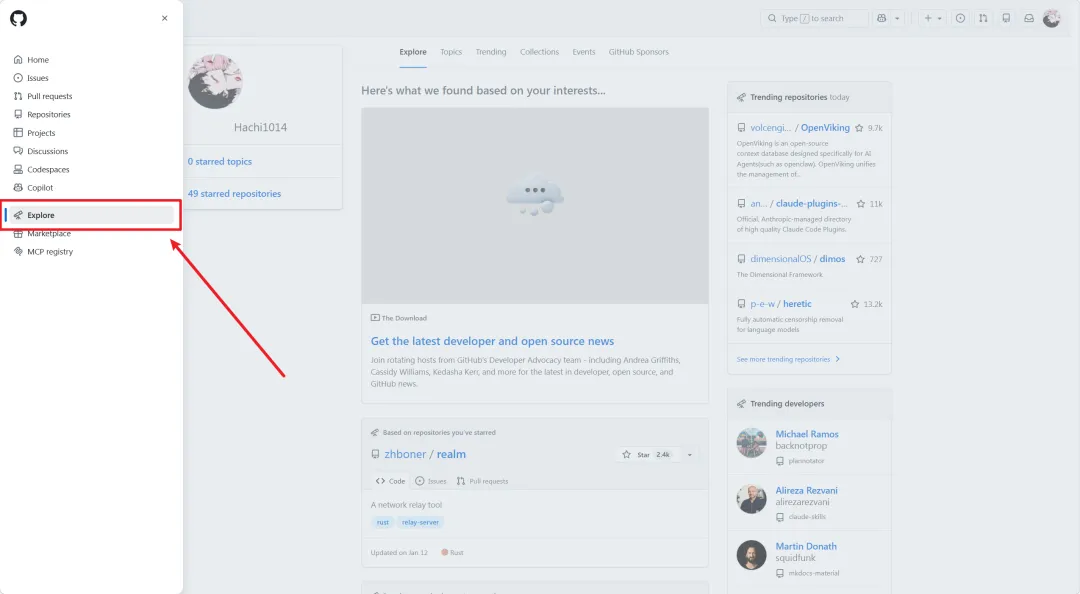Open the pull requests icon in the top header
The height and width of the screenshot is (594, 1080).
(983, 19)
